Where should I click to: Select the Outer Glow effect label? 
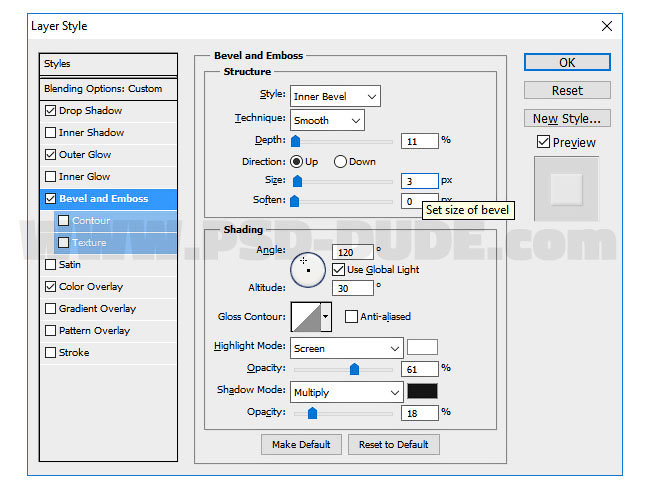[85, 155]
